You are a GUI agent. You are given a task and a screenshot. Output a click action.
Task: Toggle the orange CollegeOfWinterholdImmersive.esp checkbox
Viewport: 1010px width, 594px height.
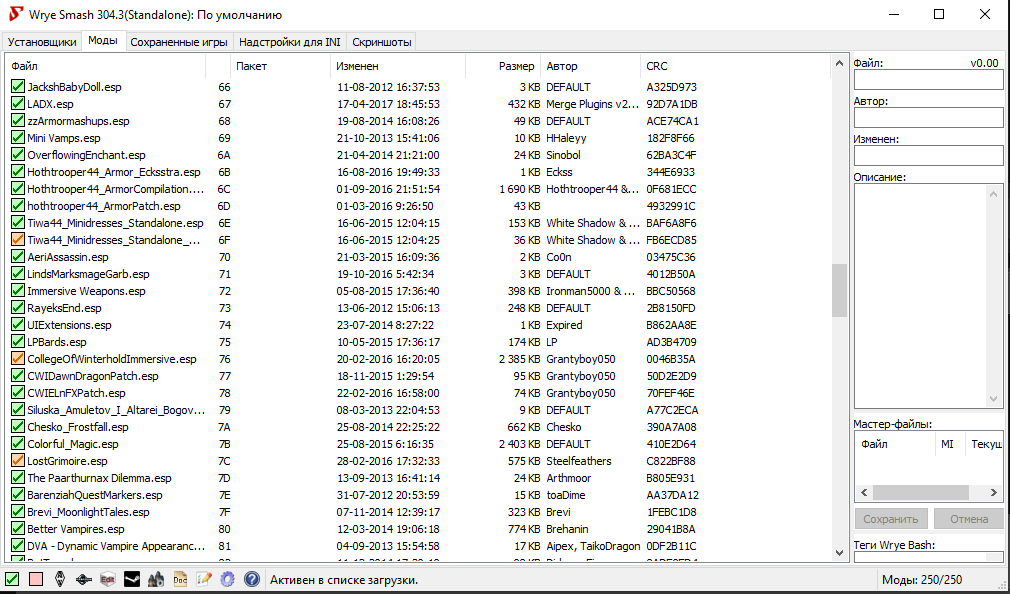[18, 359]
